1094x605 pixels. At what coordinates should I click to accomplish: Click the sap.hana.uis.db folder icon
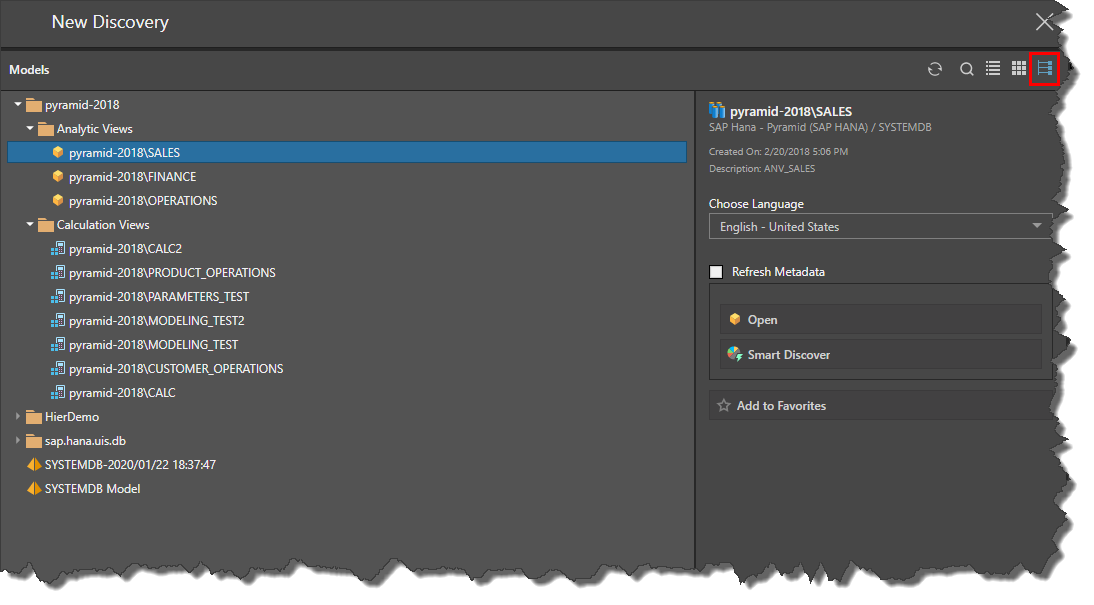pyautogui.click(x=33, y=441)
